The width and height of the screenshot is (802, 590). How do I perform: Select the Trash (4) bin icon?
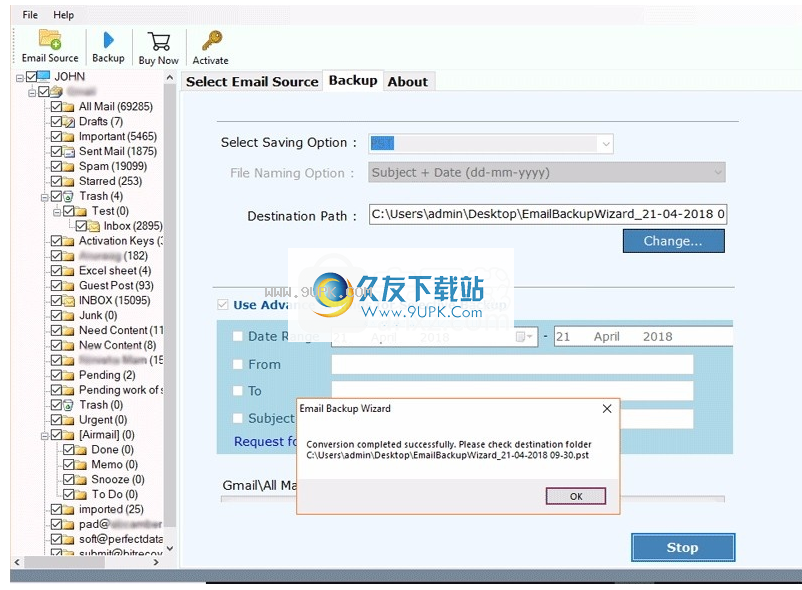click(68, 196)
